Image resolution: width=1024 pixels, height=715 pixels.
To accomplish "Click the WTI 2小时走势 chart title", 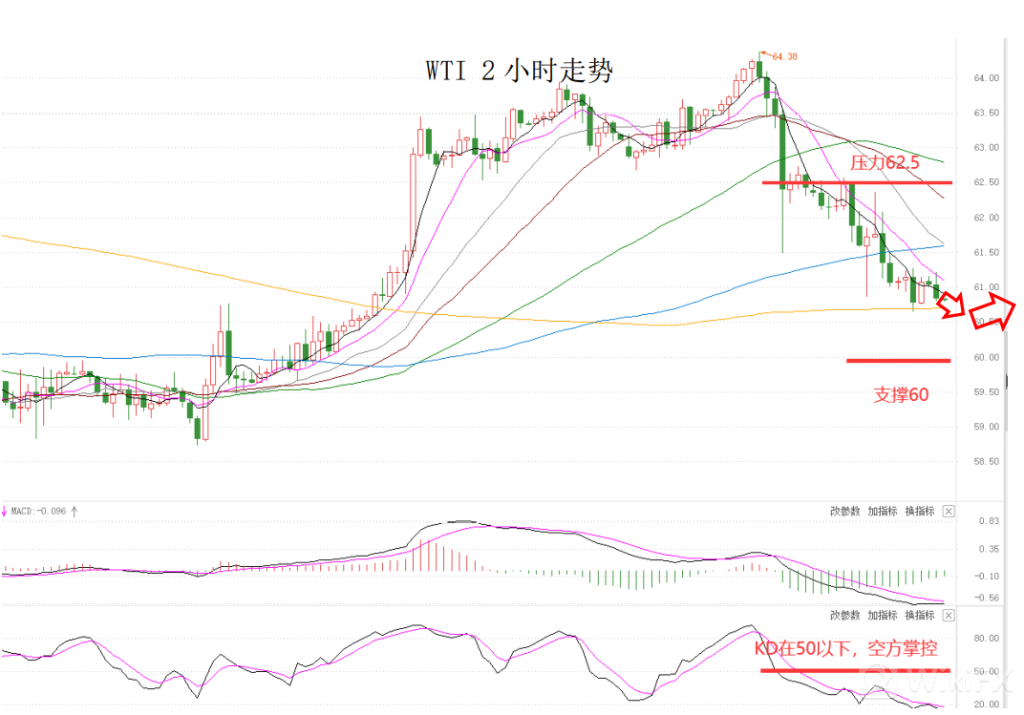I will pyautogui.click(x=519, y=72).
